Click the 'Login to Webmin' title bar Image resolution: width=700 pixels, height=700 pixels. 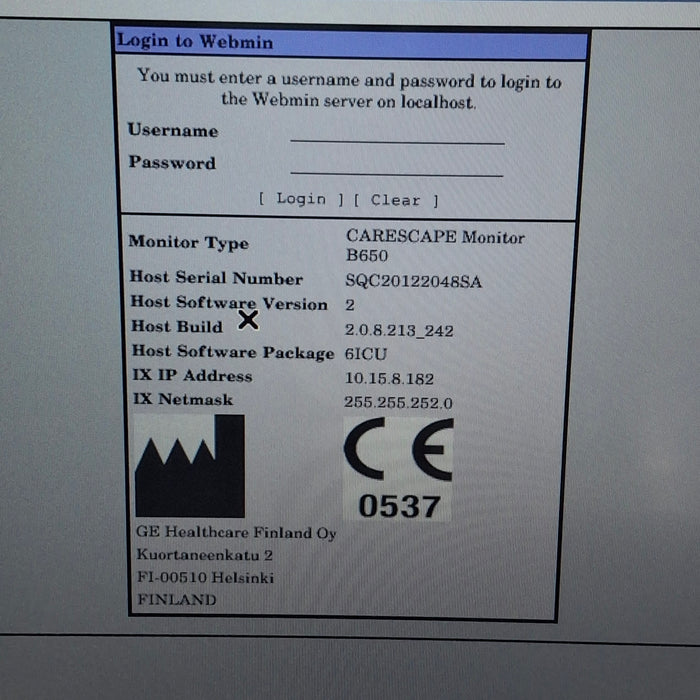351,43
